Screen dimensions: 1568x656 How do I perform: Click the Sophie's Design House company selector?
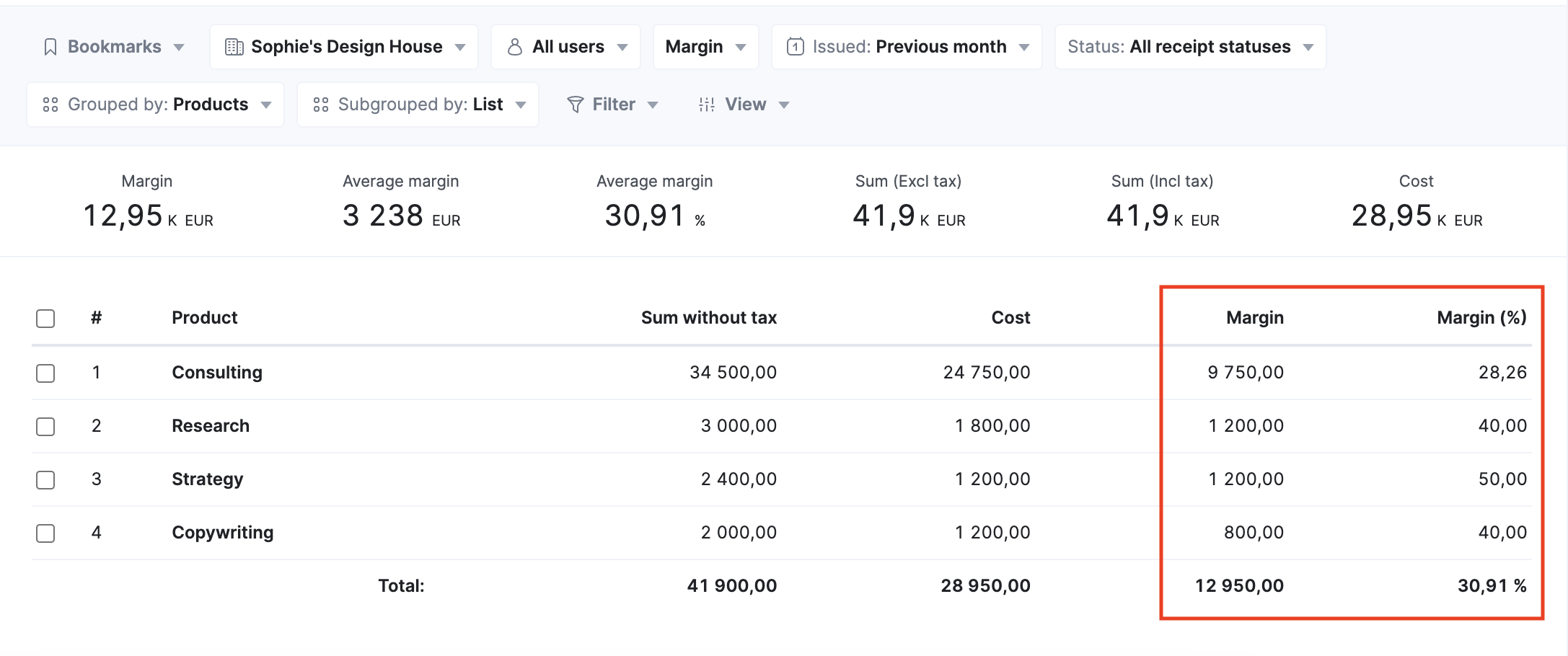(345, 46)
